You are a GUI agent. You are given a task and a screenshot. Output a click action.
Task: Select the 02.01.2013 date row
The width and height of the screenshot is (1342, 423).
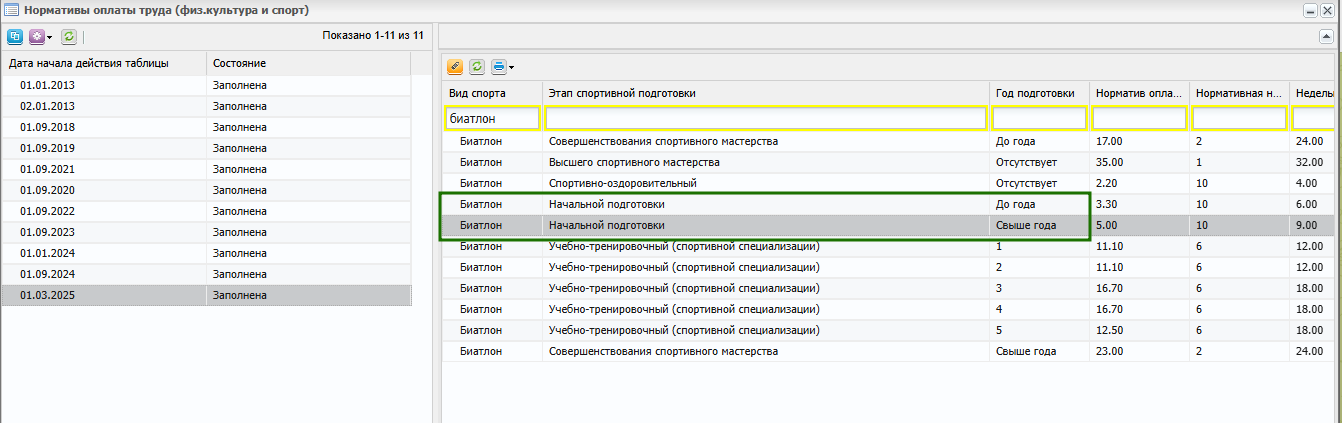[x=206, y=106]
